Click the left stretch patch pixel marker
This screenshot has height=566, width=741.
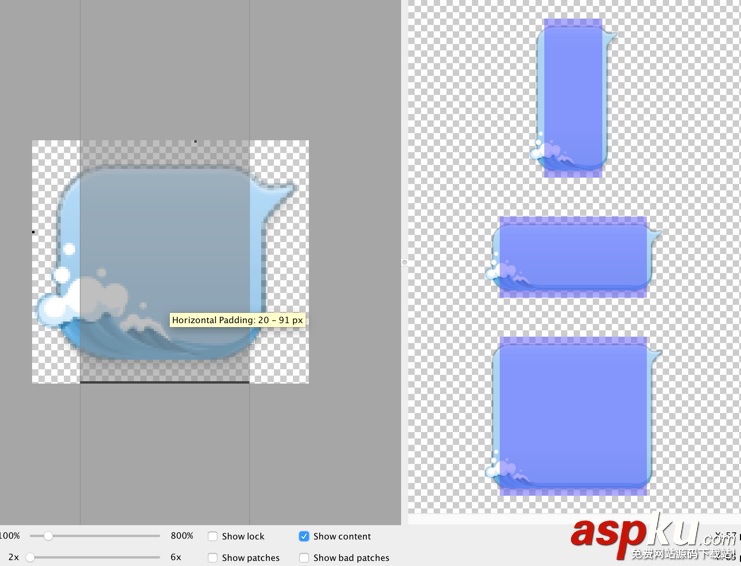point(33,232)
